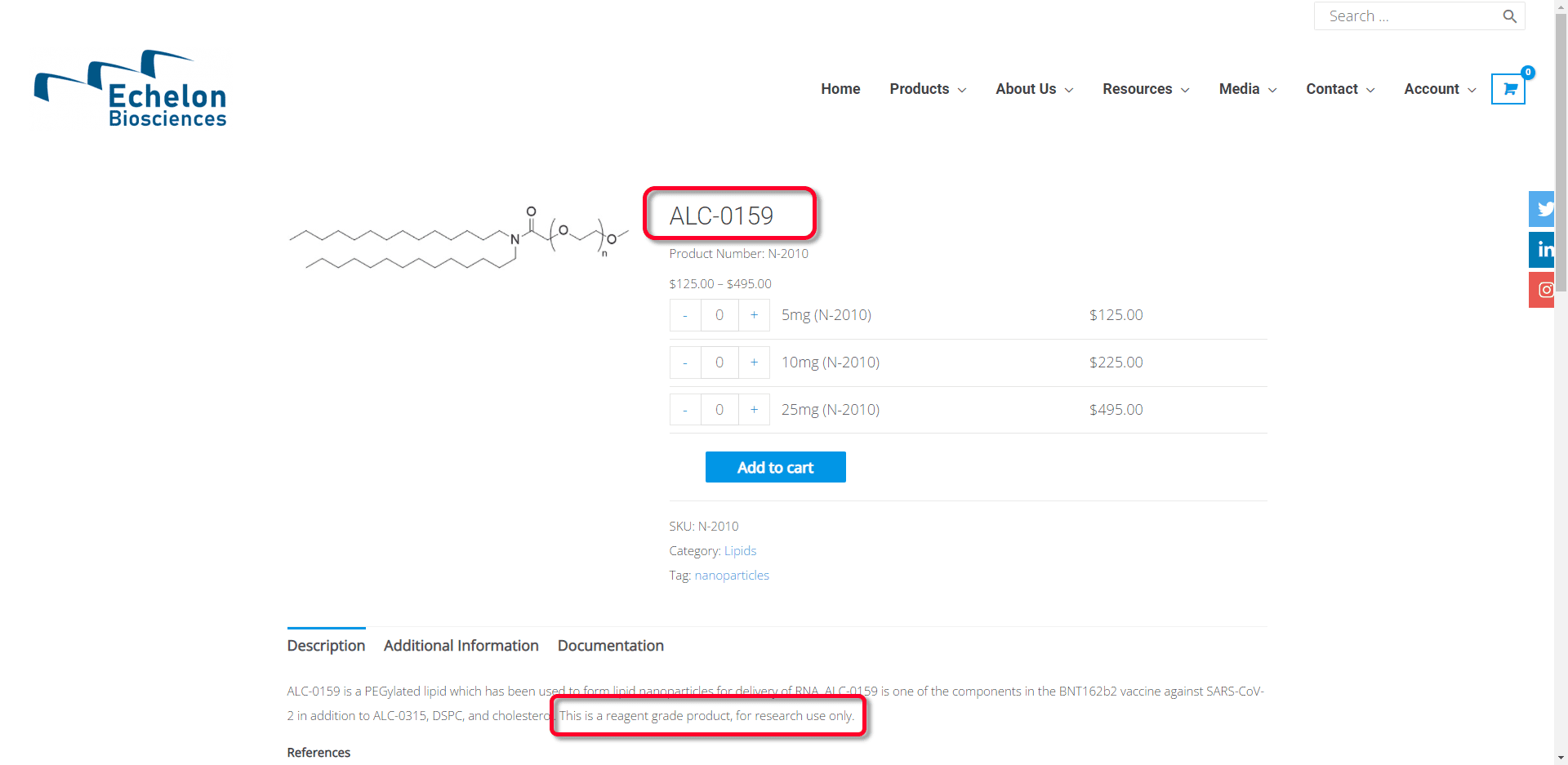Switch to the Documentation tab
Screen dimensions: 1568x765
click(x=611, y=646)
